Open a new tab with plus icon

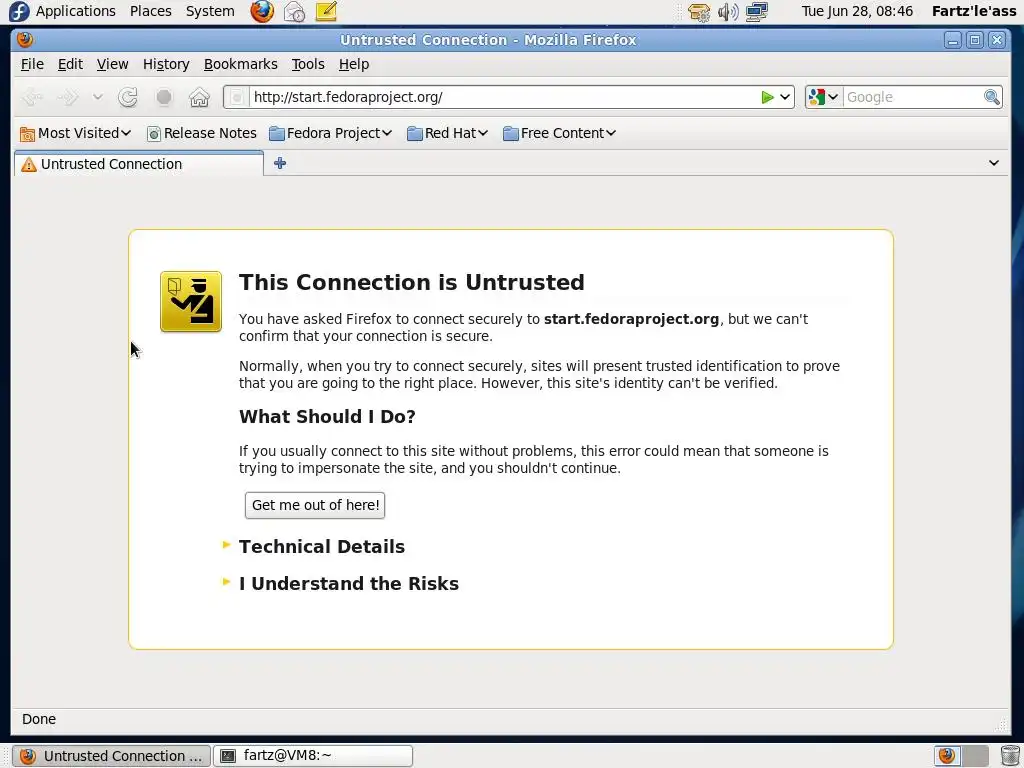pyautogui.click(x=280, y=163)
